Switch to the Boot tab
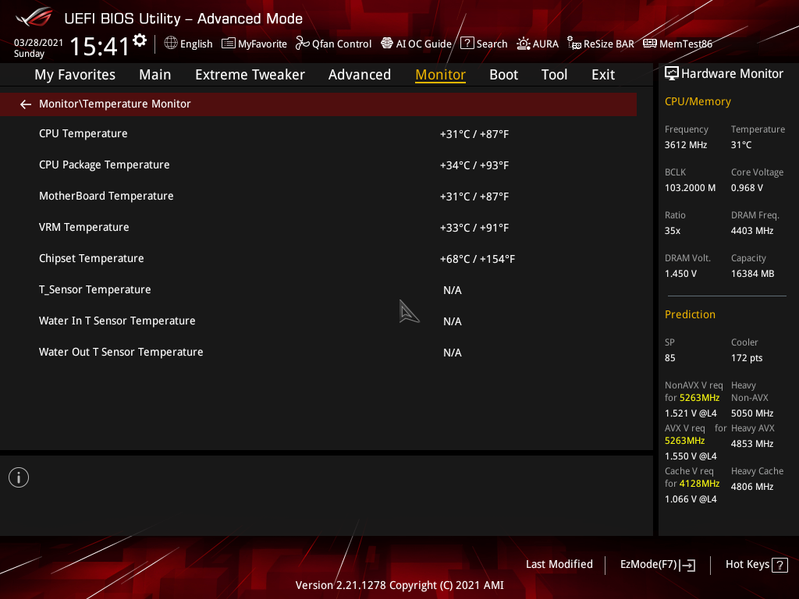The image size is (799, 599). pos(503,75)
